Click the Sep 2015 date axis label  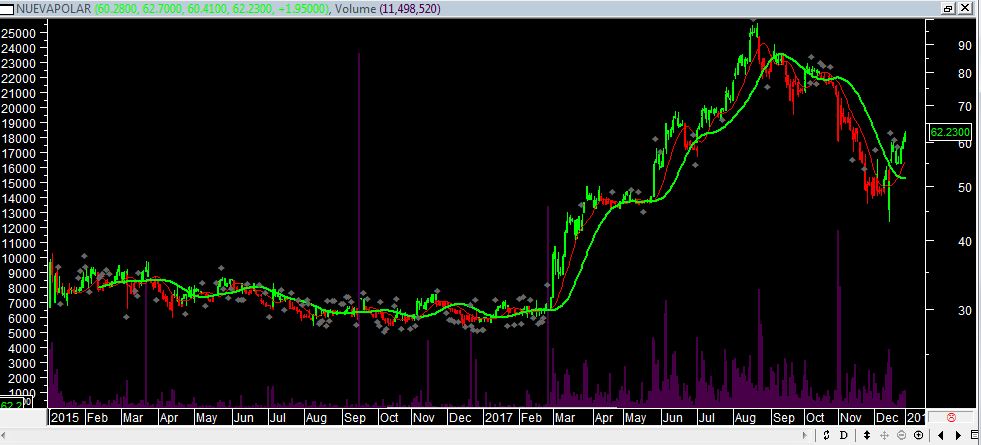[355, 417]
